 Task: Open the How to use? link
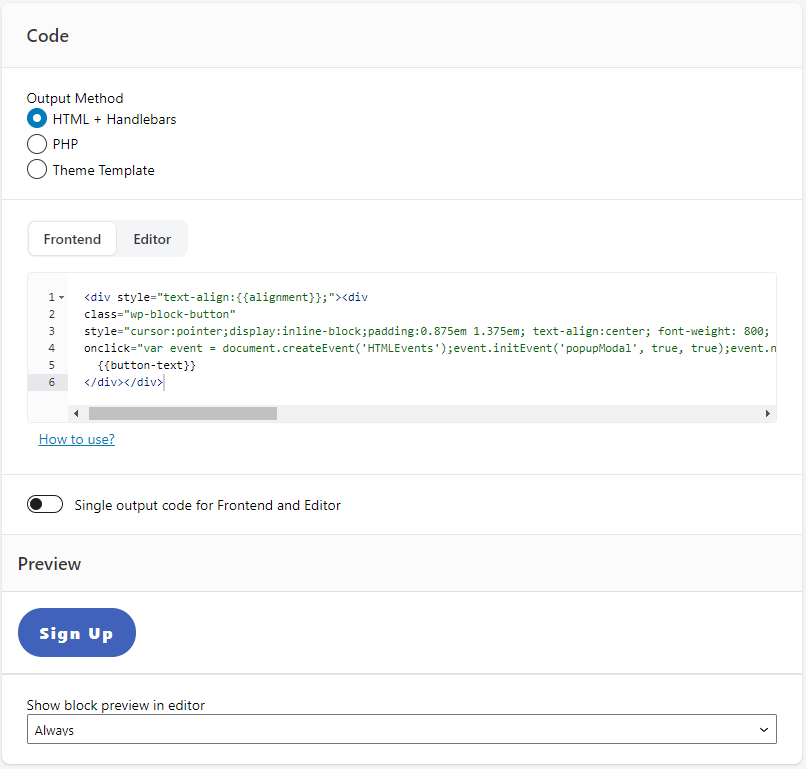click(x=77, y=439)
